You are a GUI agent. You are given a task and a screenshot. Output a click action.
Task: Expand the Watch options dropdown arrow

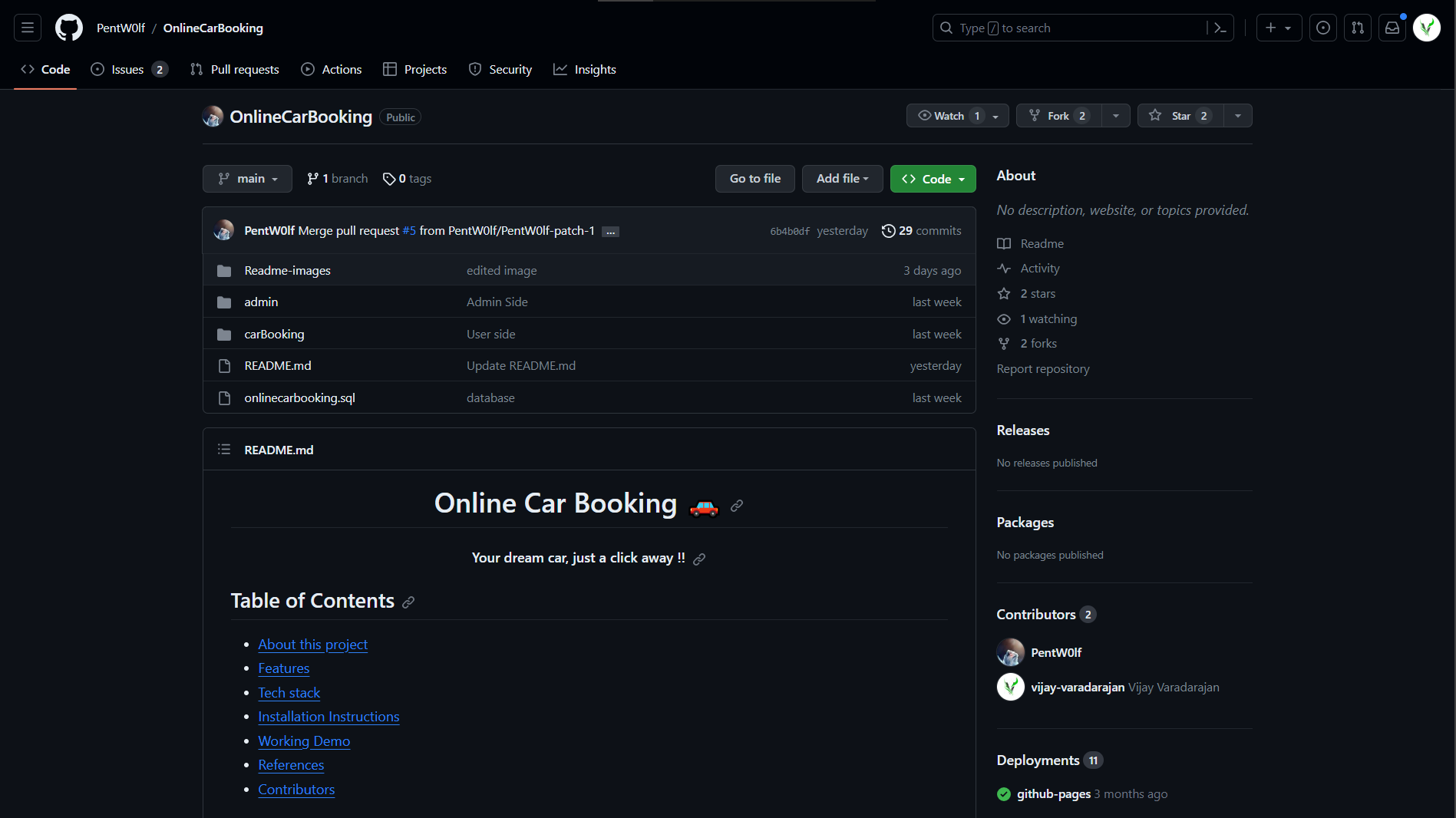click(x=996, y=116)
